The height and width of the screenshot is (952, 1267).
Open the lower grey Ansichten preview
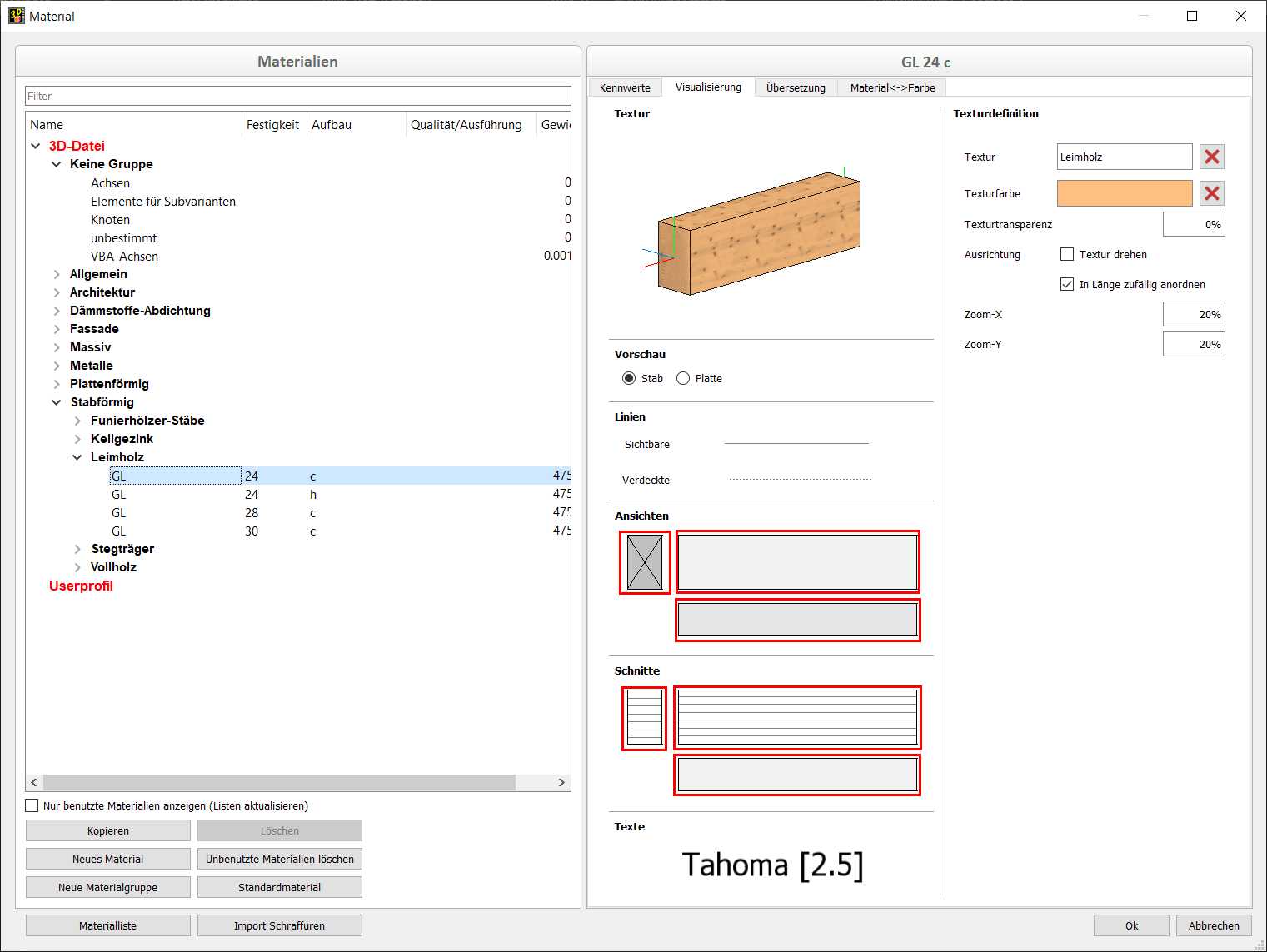[798, 620]
